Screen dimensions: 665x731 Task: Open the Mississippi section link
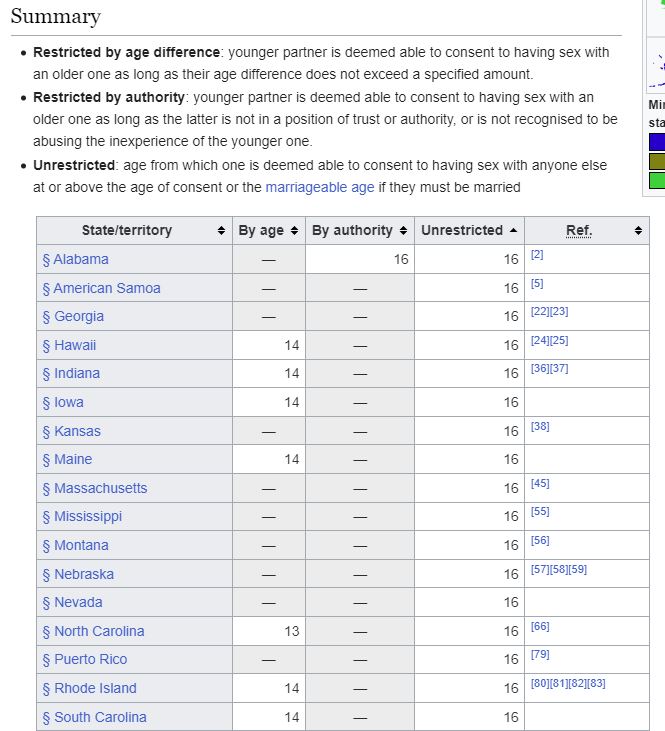pos(82,517)
